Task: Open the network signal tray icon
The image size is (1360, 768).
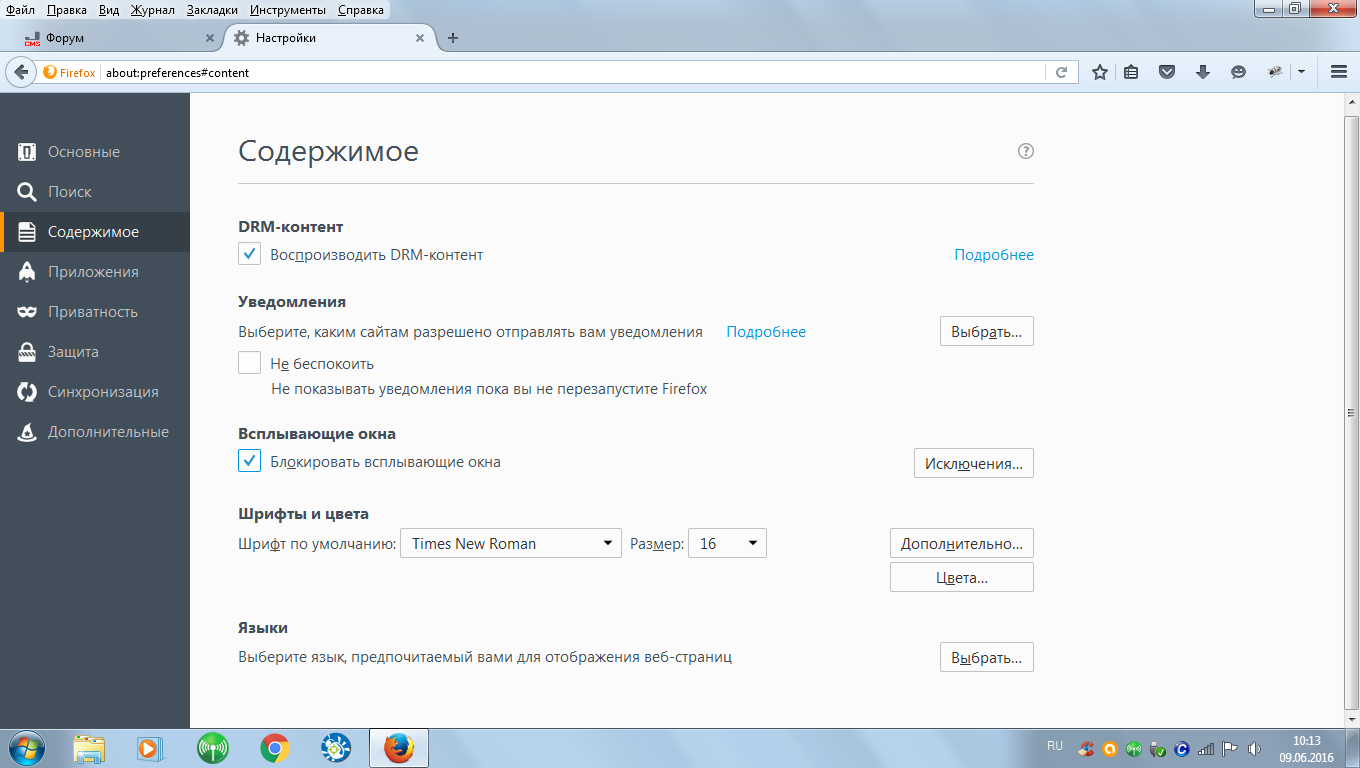Action: (x=1205, y=748)
